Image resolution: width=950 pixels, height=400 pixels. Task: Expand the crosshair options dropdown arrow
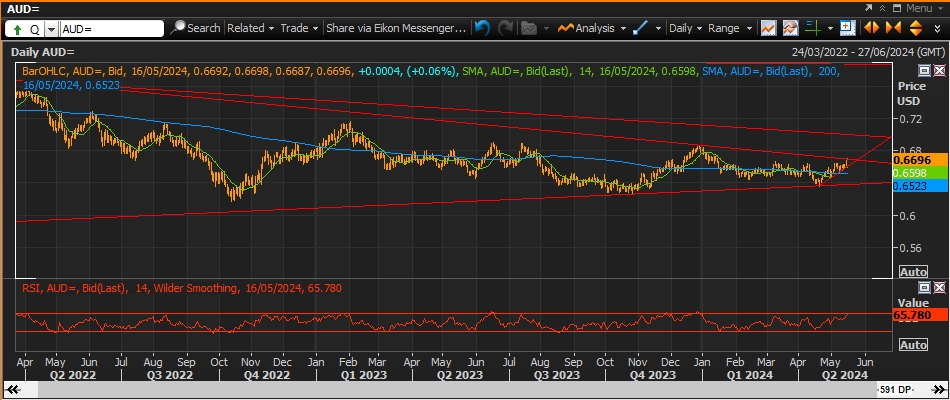pos(830,28)
